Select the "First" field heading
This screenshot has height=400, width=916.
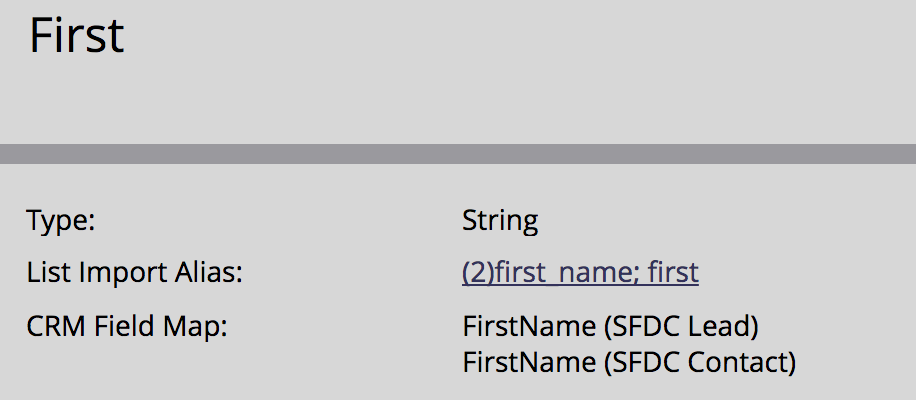(x=77, y=36)
